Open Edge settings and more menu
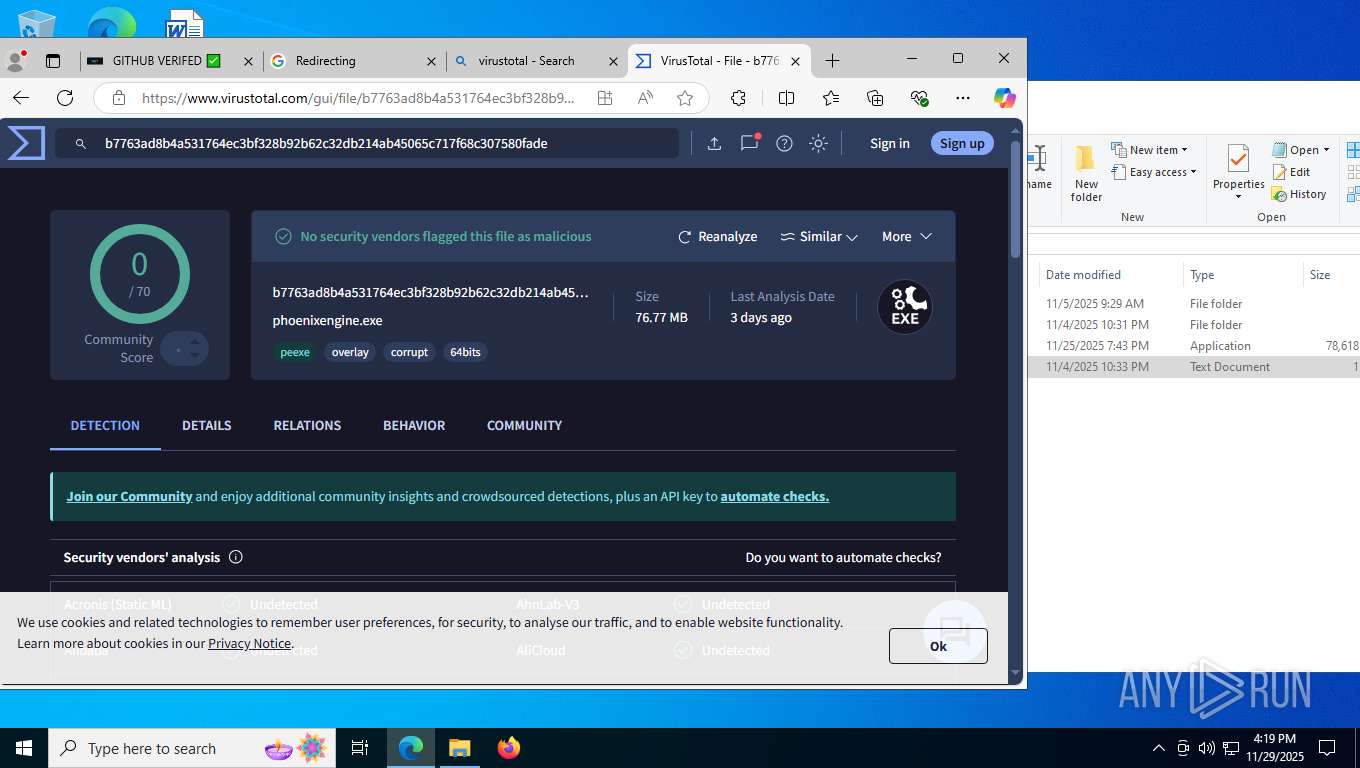This screenshot has width=1360, height=768. (x=963, y=98)
